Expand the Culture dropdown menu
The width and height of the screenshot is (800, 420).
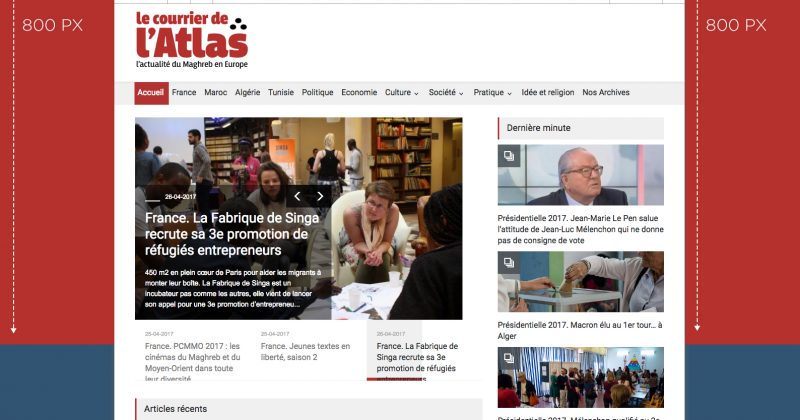[402, 92]
